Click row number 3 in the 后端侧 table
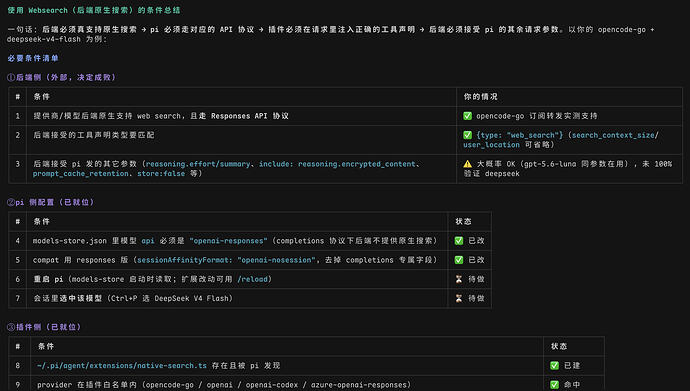The height and width of the screenshot is (391, 690). (x=18, y=164)
